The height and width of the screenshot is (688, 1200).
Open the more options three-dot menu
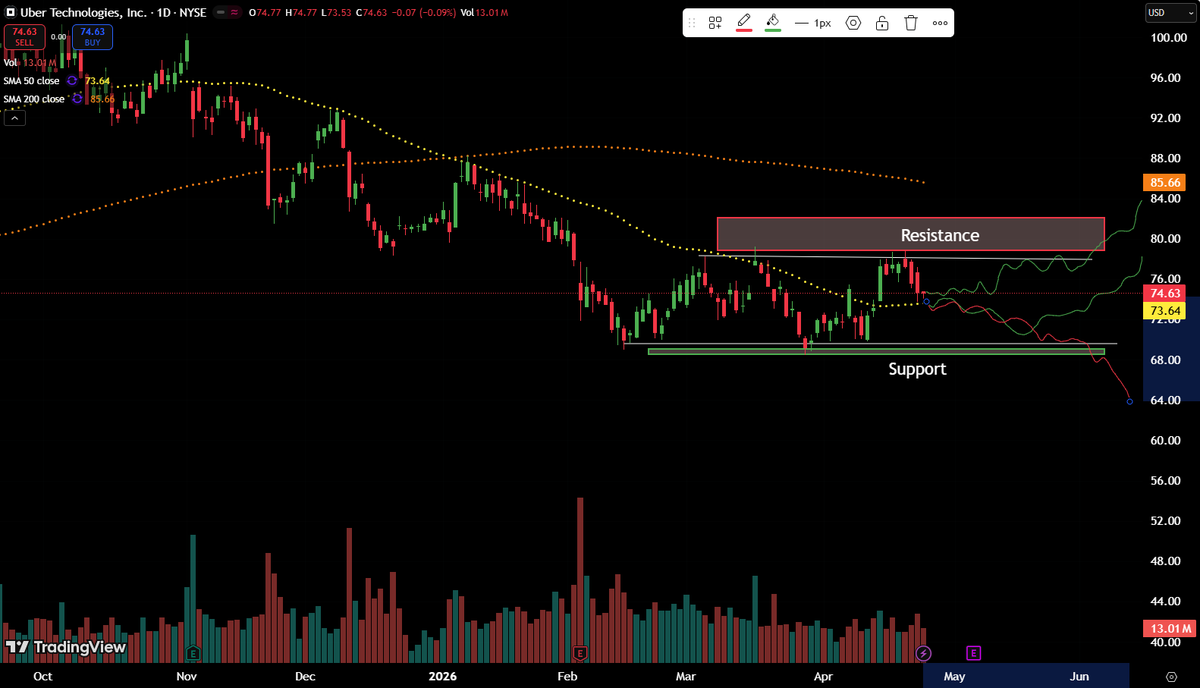point(939,22)
